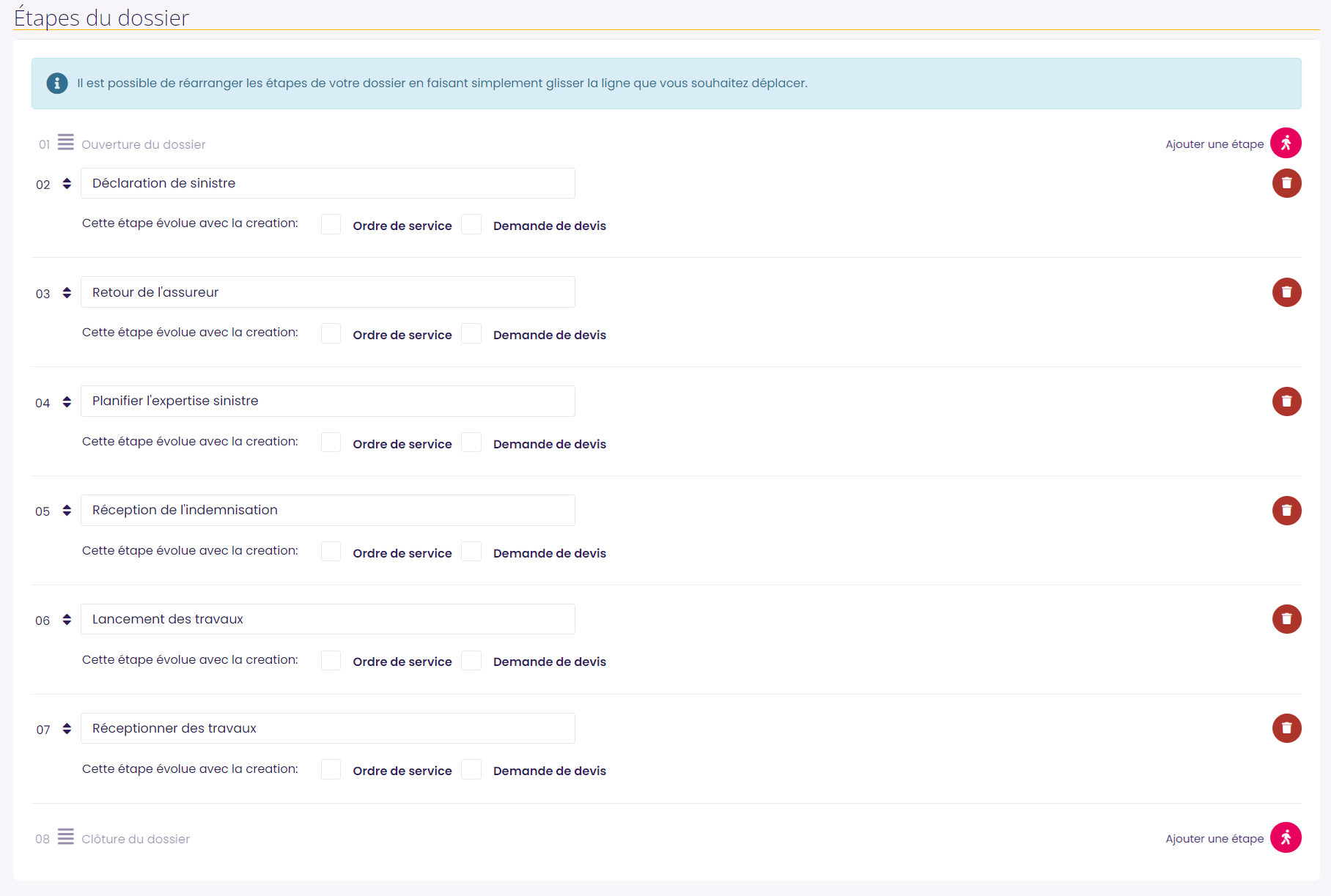Click the Lancement des travaux name field
Image resolution: width=1331 pixels, height=896 pixels.
328,619
